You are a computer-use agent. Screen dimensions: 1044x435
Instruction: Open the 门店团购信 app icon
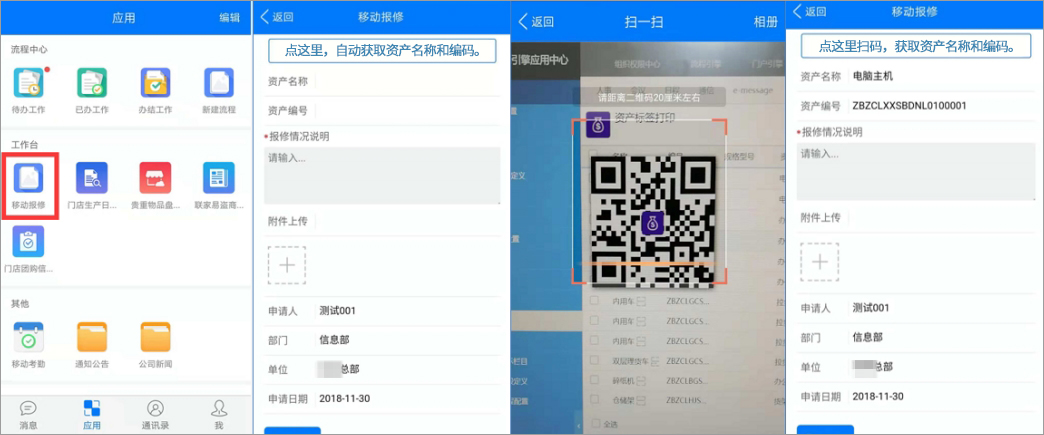tap(29, 241)
